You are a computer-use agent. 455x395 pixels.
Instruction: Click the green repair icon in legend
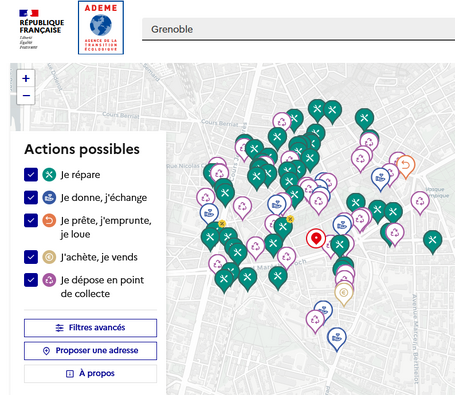(49, 175)
